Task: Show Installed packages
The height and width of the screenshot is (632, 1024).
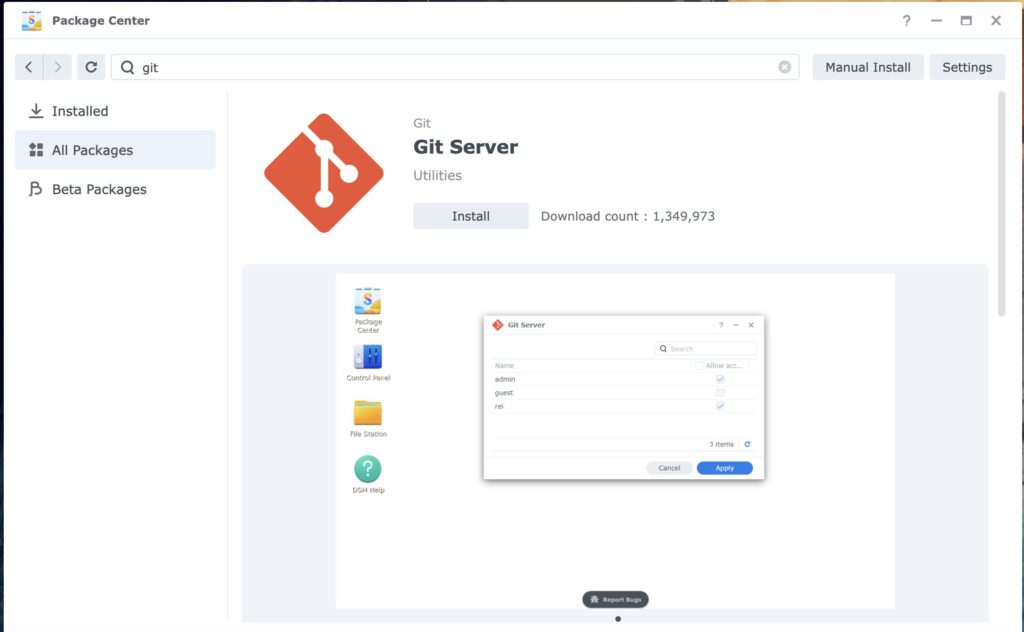Action: [x=115, y=111]
